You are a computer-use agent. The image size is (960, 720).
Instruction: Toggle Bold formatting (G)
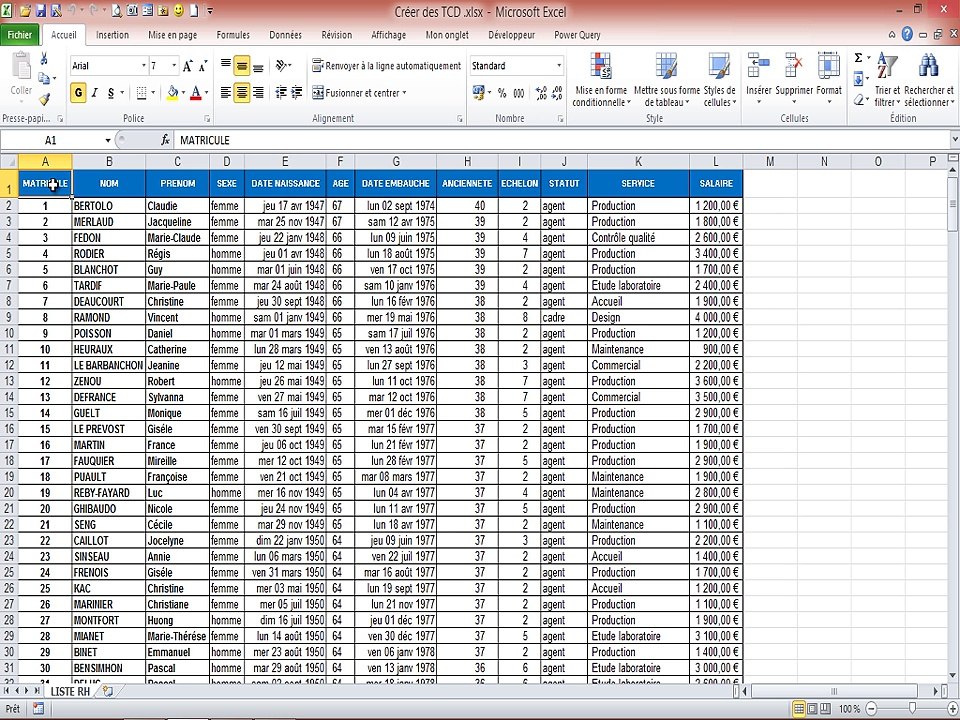[78, 93]
